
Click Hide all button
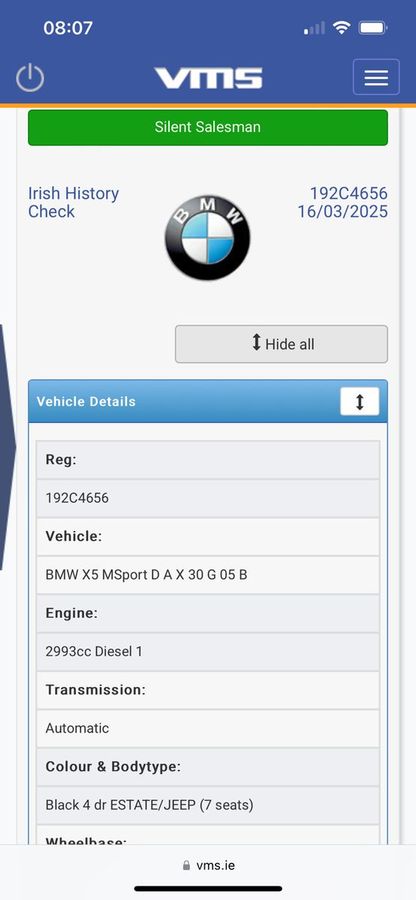tap(281, 344)
